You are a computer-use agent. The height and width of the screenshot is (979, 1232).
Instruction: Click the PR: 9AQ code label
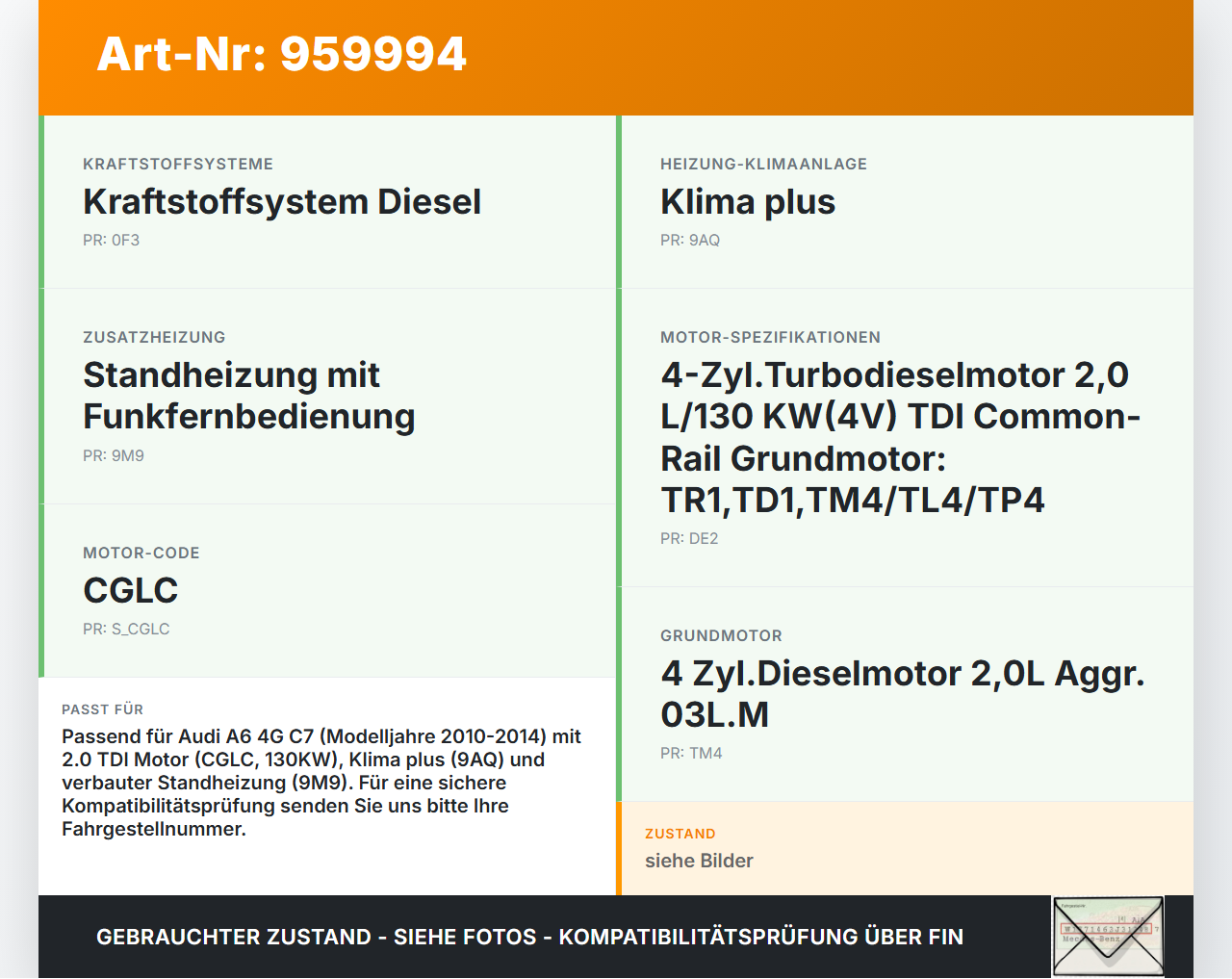pos(690,240)
